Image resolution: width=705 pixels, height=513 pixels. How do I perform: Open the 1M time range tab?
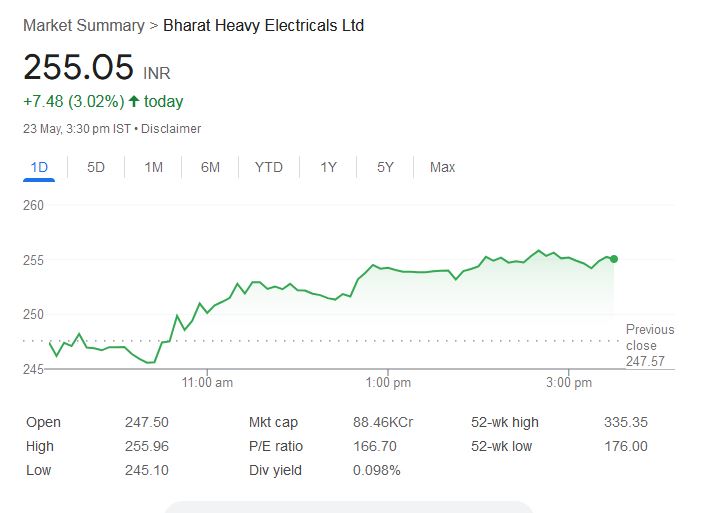[153, 167]
